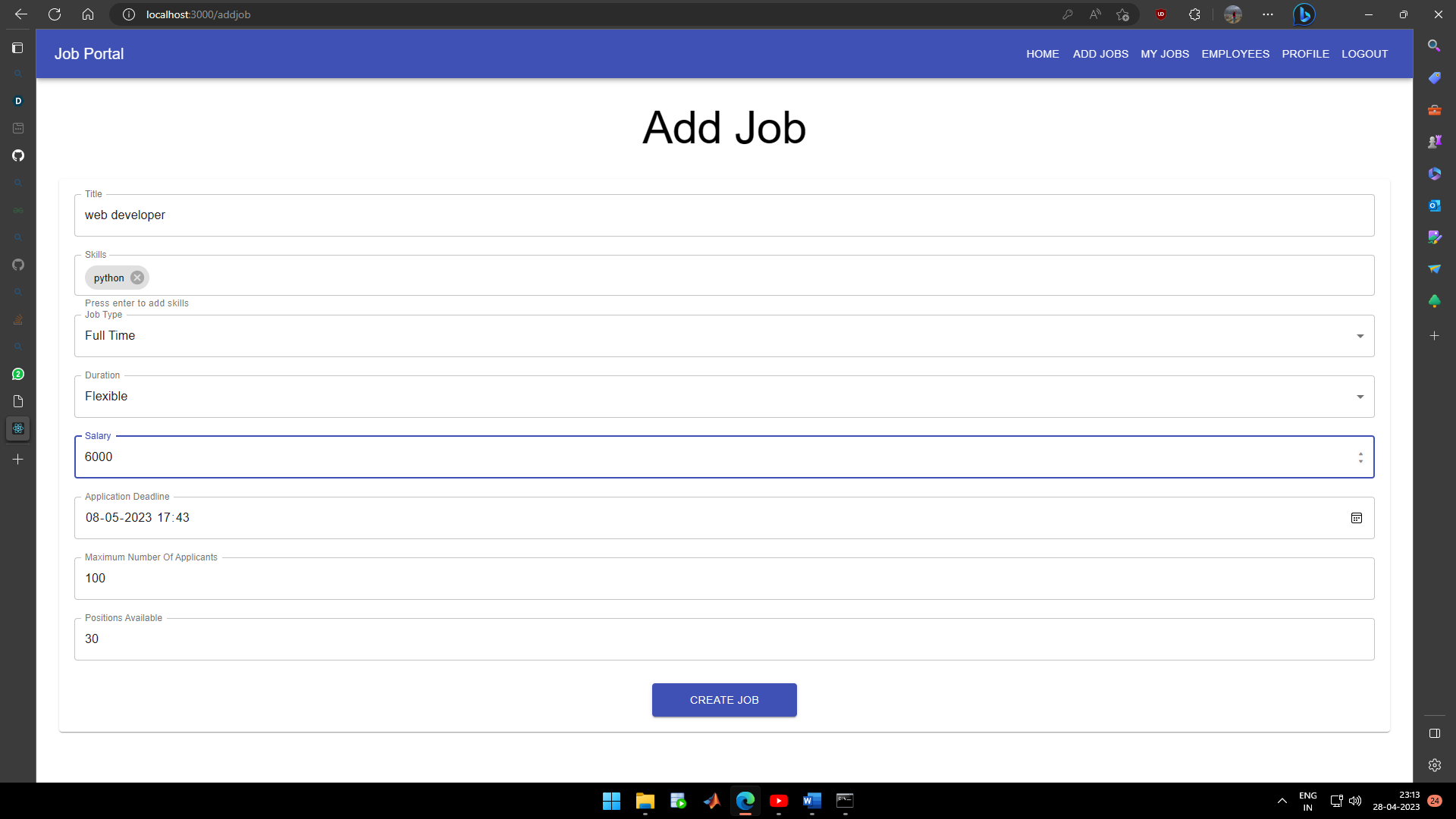Expand the Duration dropdown
This screenshot has height=819, width=1456.
(1360, 396)
